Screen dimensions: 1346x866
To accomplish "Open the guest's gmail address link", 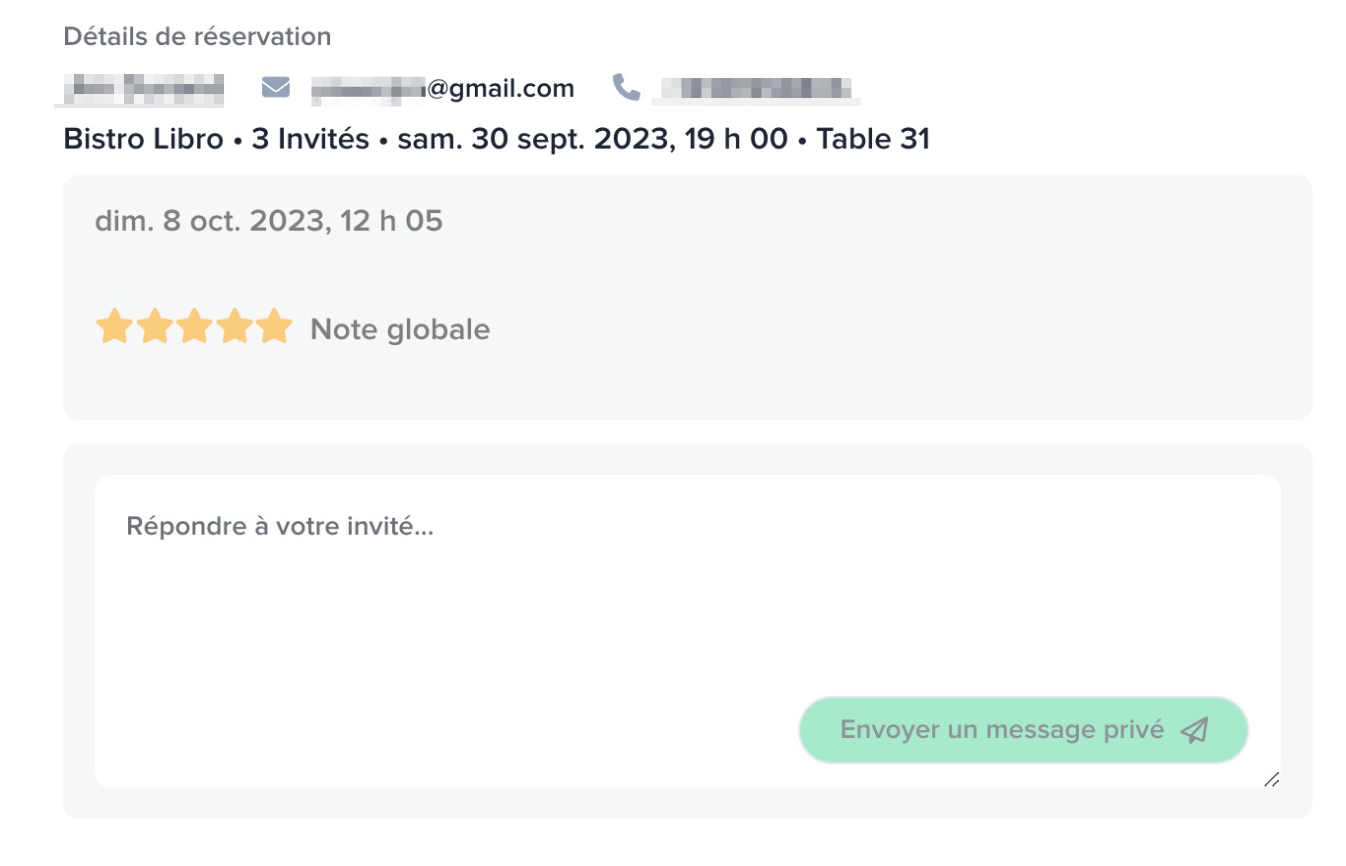I will tap(445, 88).
